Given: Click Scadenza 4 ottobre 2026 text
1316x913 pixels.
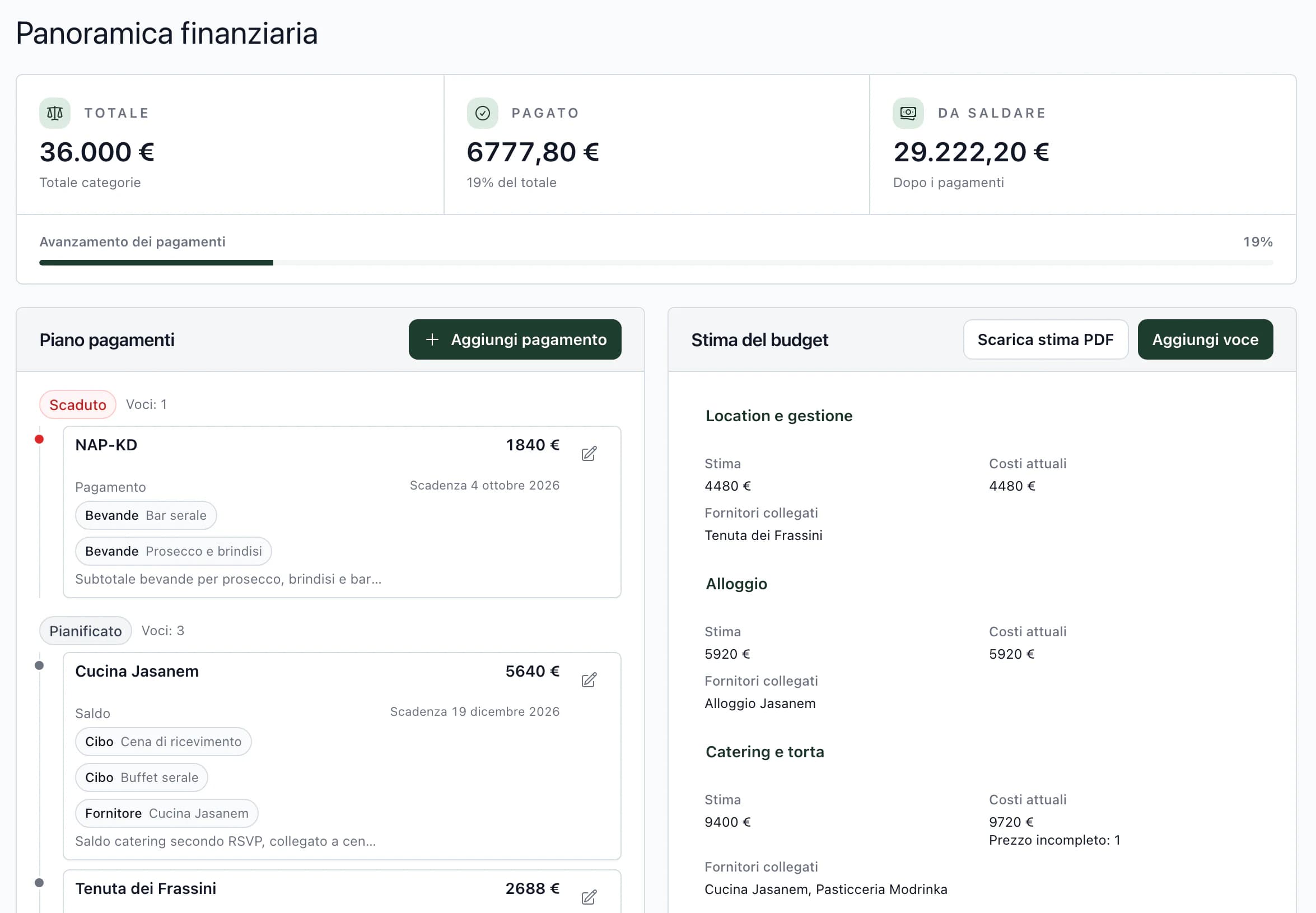Looking at the screenshot, I should click(x=484, y=485).
